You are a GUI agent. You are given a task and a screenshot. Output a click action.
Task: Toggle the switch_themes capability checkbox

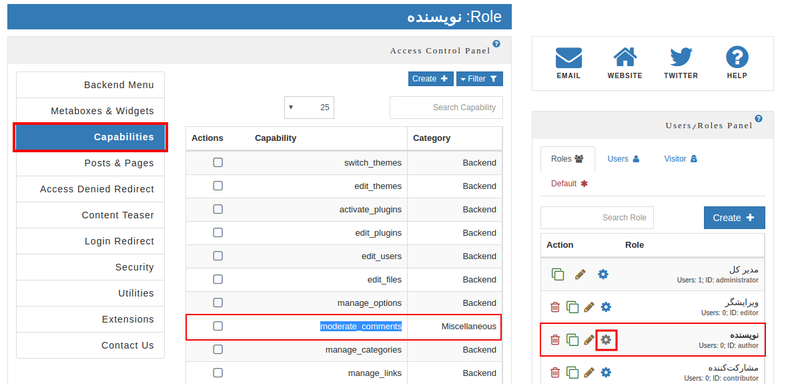218,162
